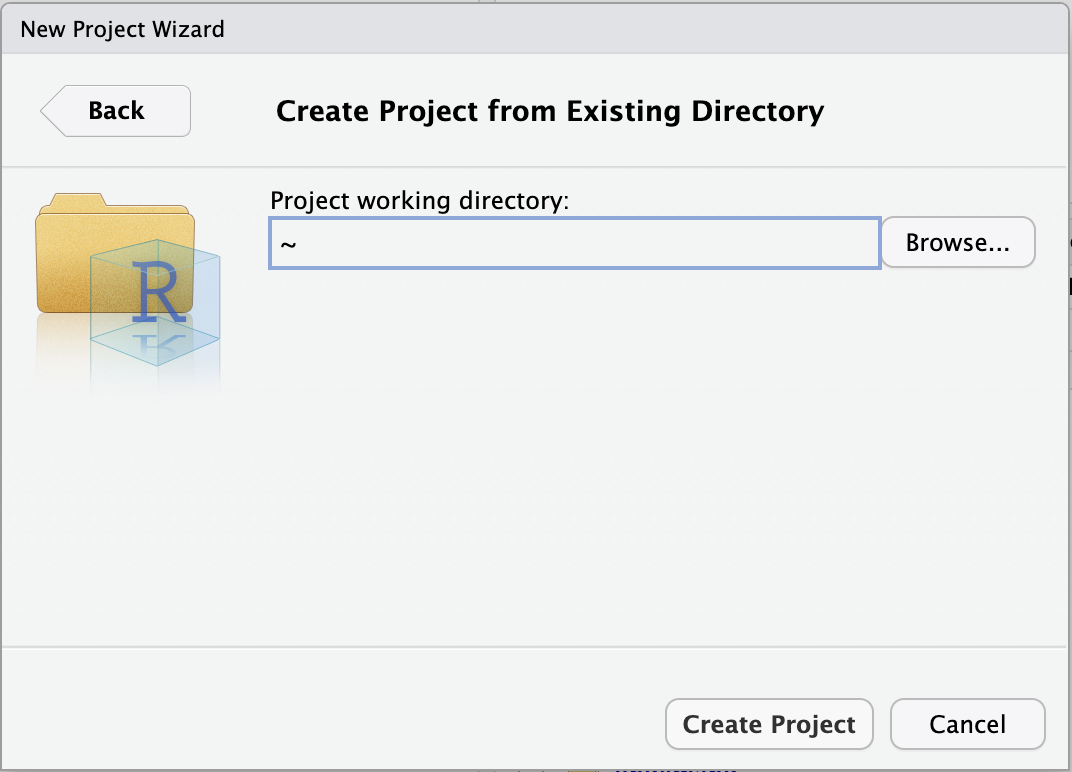Image resolution: width=1072 pixels, height=772 pixels.
Task: Cancel the New Project Wizard
Action: click(967, 724)
